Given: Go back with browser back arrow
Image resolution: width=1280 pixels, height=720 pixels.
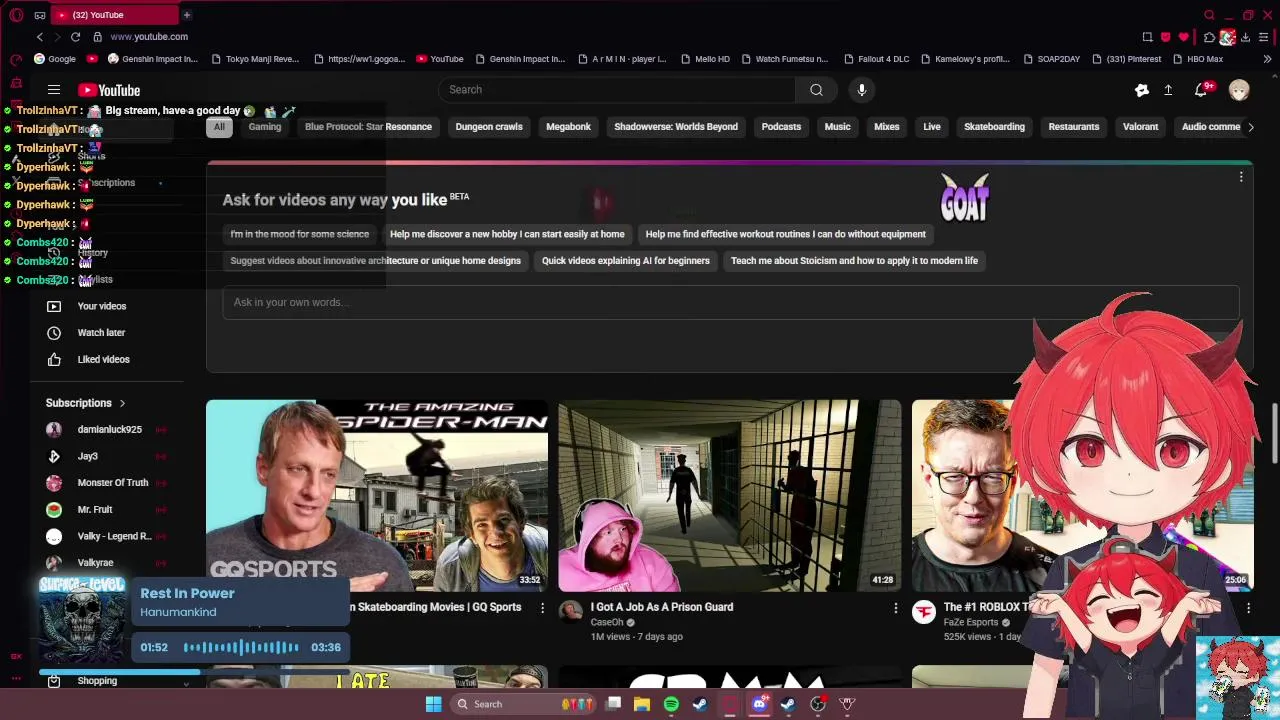Looking at the screenshot, I should 40,37.
